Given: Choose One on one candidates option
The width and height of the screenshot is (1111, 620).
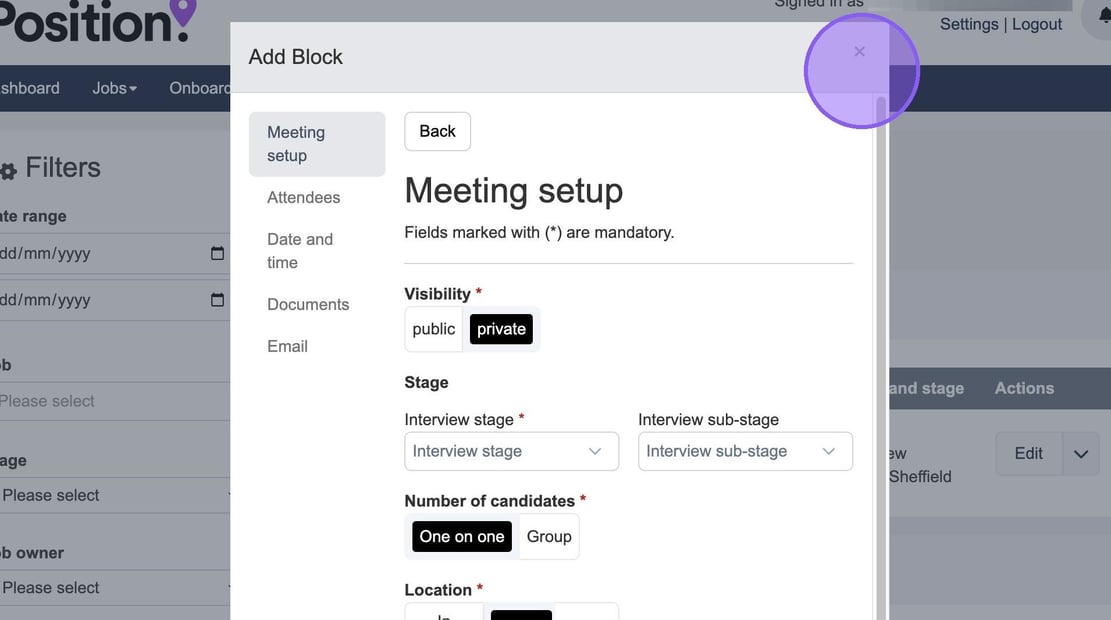Looking at the screenshot, I should [461, 537].
